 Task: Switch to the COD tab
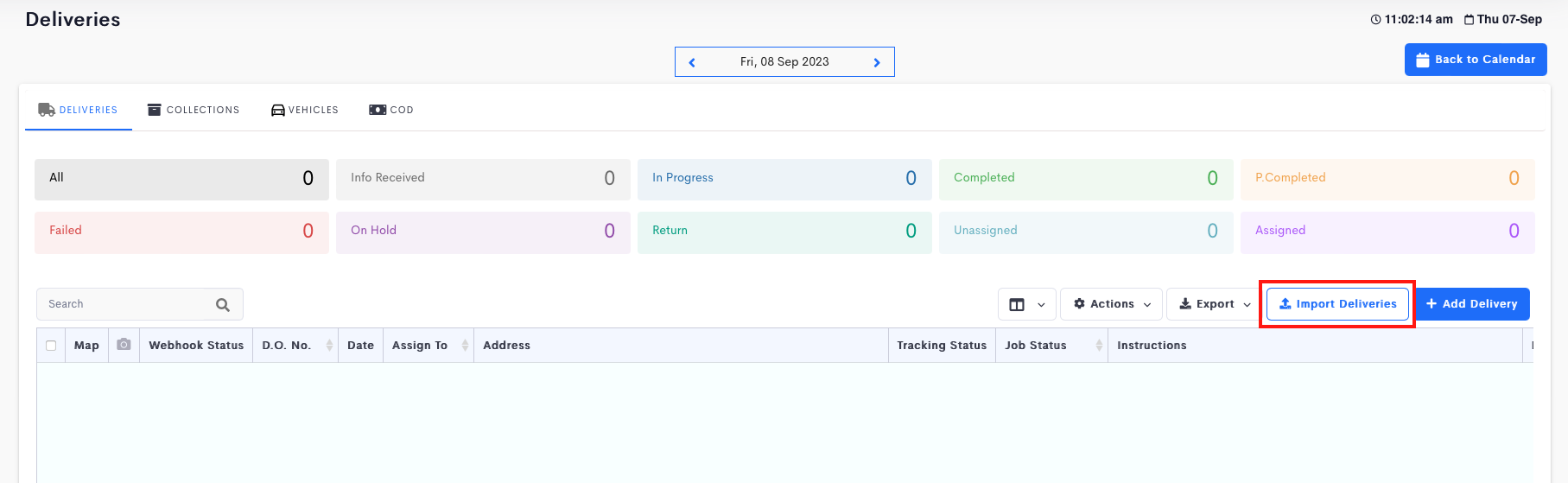(391, 110)
